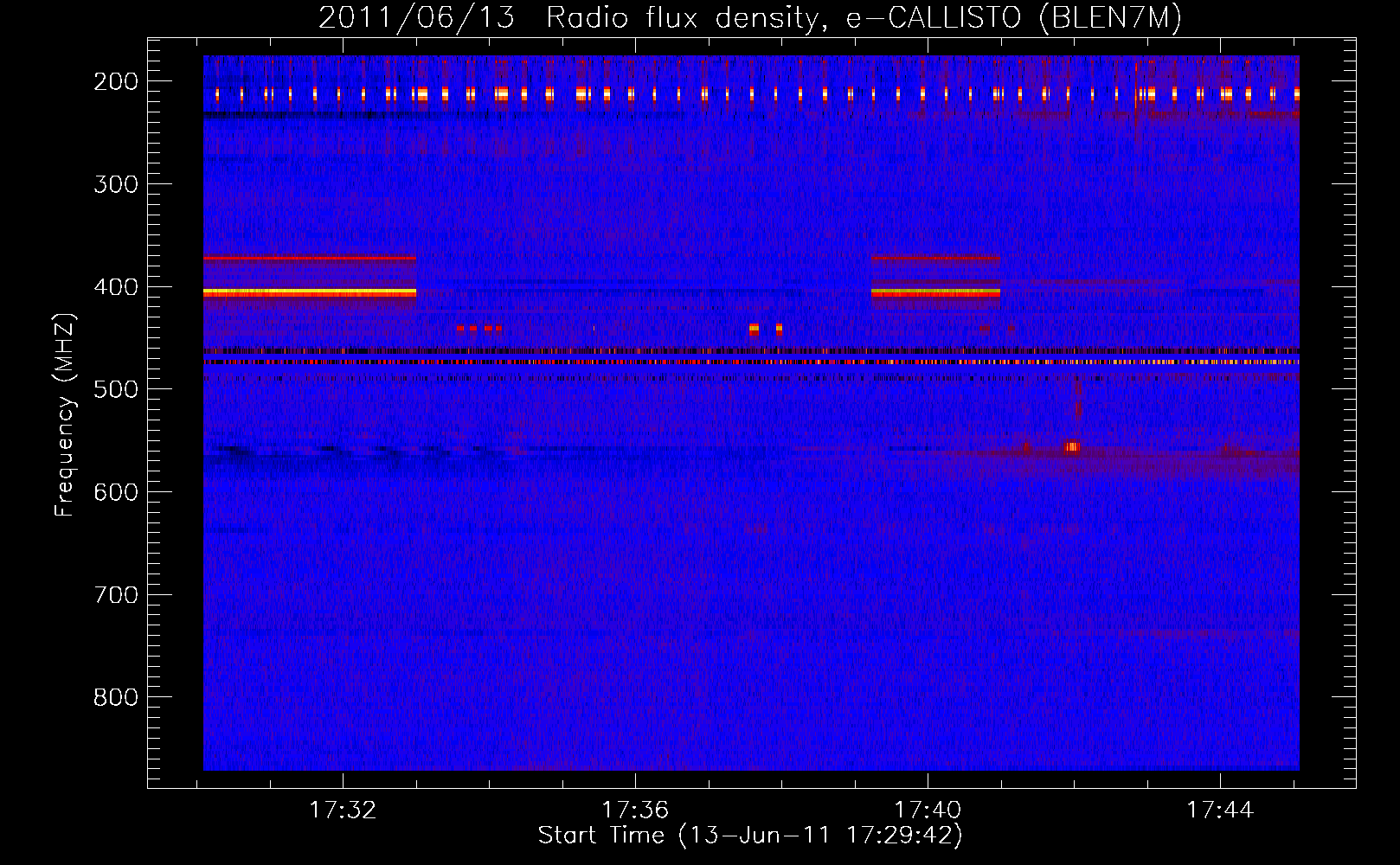Click the 17:32 time tick label
The height and width of the screenshot is (865, 1400).
(343, 810)
